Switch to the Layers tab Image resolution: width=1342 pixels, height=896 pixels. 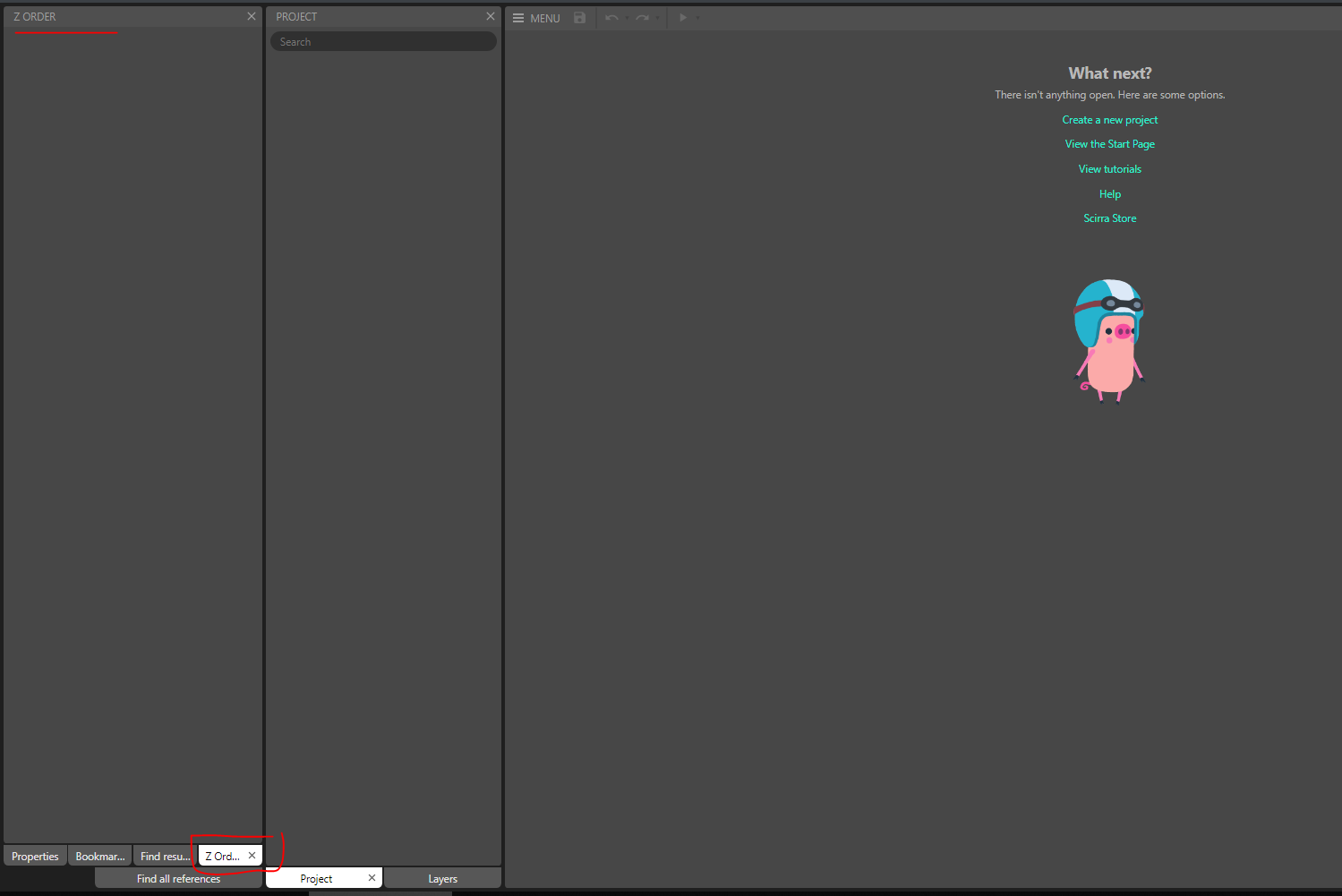click(x=442, y=878)
